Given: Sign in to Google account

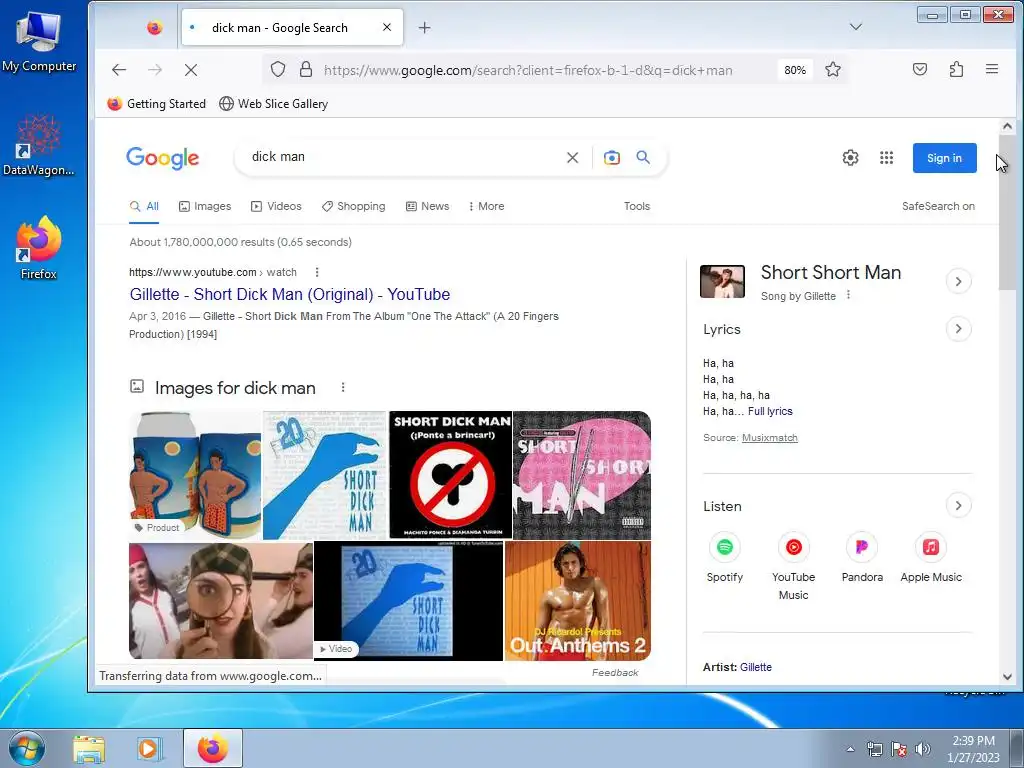Looking at the screenshot, I should [x=944, y=158].
